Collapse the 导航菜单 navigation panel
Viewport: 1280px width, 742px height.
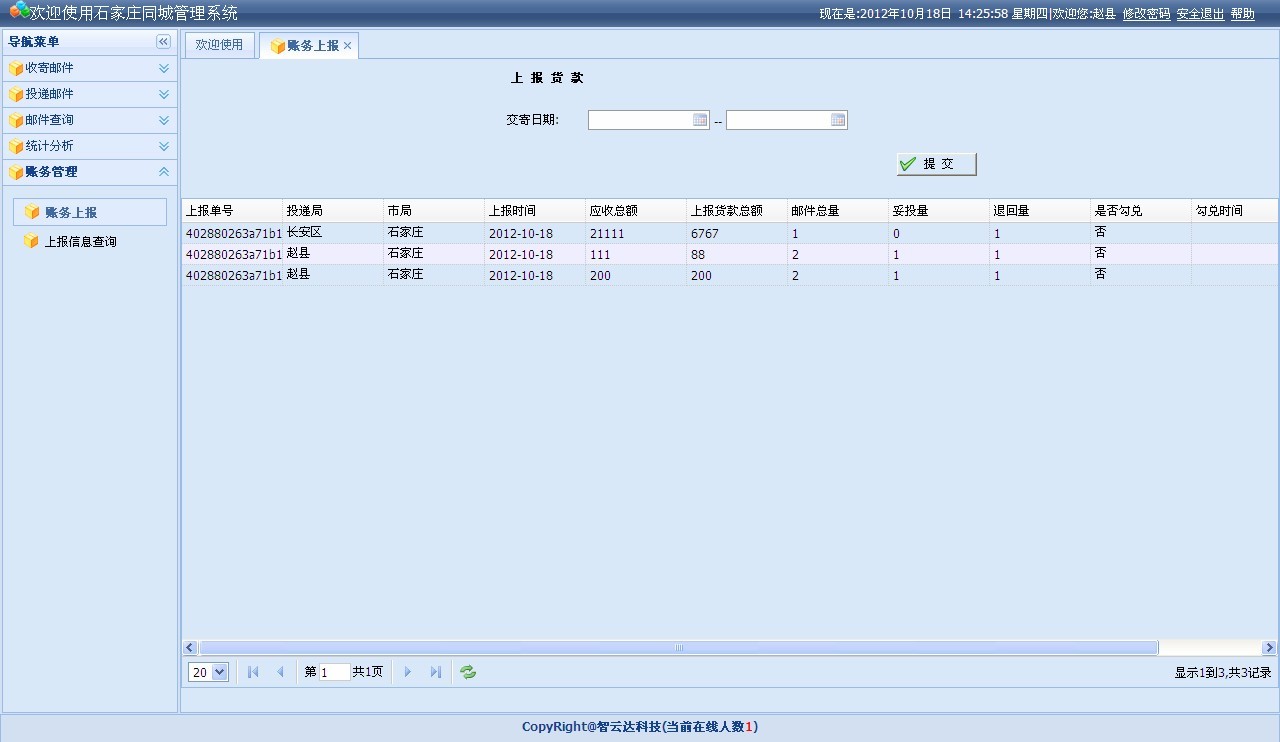coord(163,41)
